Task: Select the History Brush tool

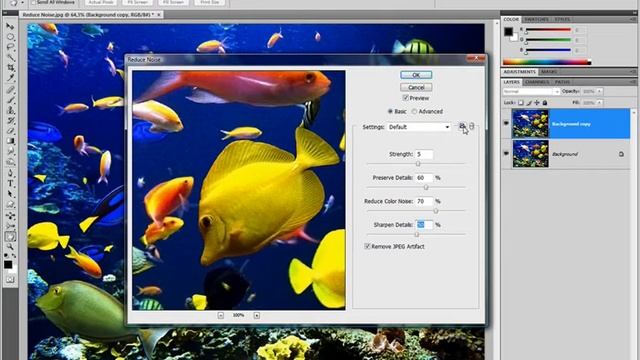Action: (10, 121)
